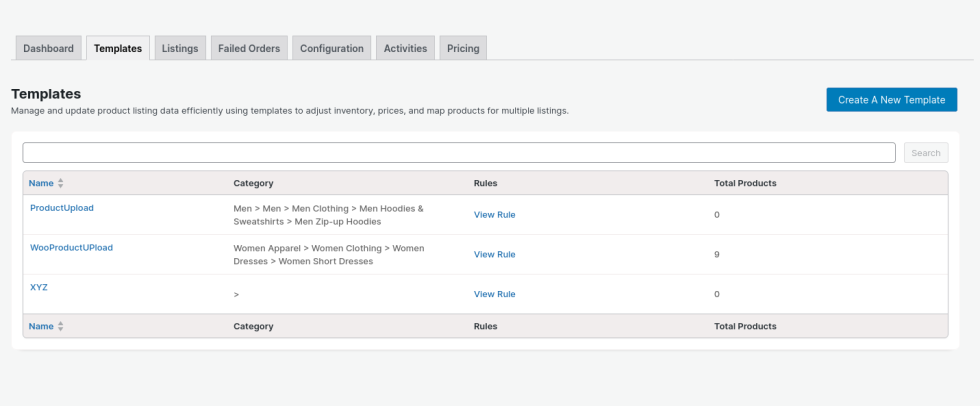Screen dimensions: 980x406
Task: Switch to the Listings tab
Action: pyautogui.click(x=180, y=48)
